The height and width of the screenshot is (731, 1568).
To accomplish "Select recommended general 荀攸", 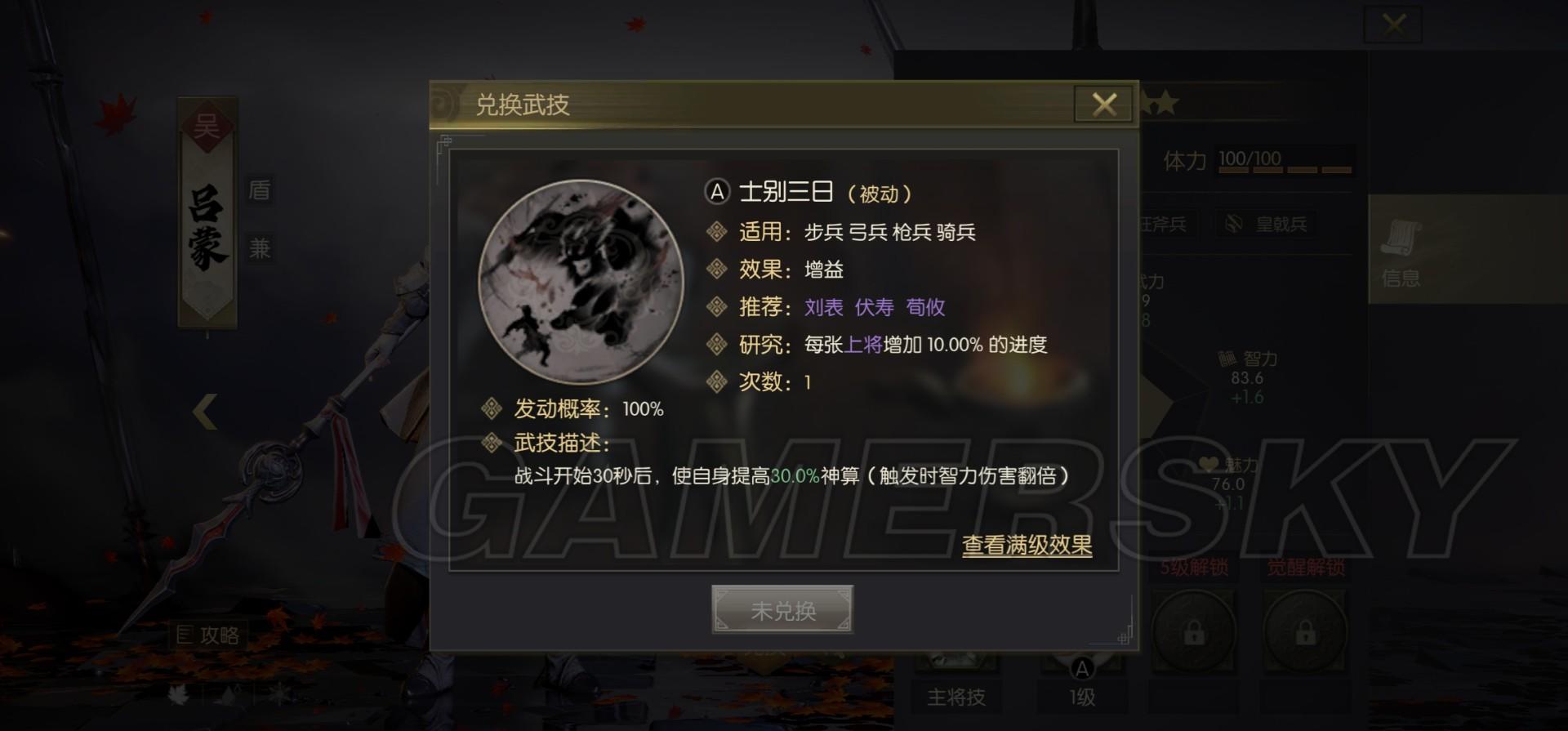I will pyautogui.click(x=925, y=307).
